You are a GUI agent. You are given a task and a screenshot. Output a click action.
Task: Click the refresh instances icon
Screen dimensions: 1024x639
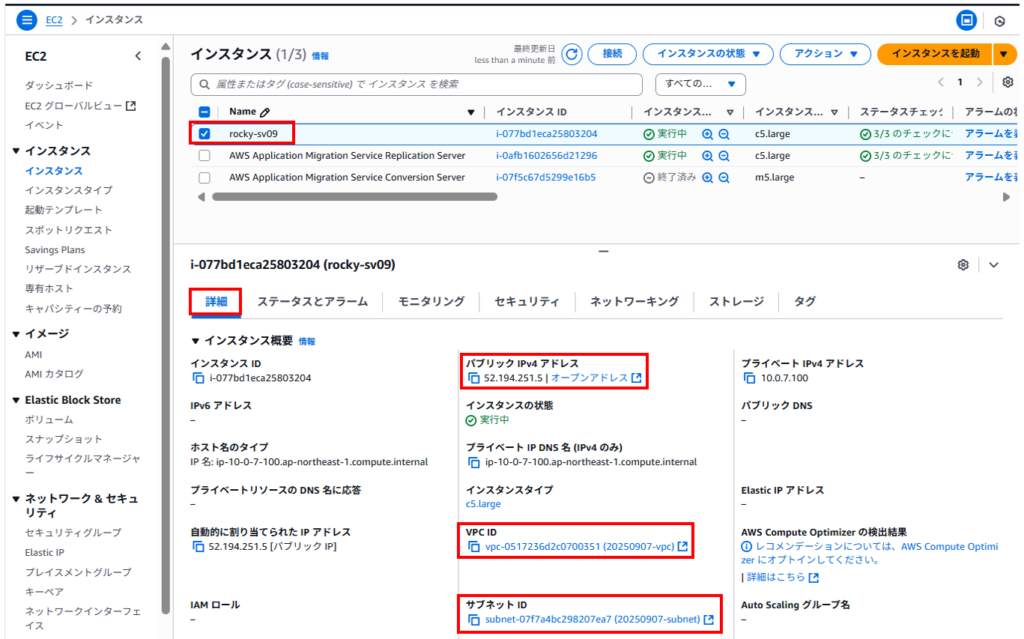tap(572, 54)
